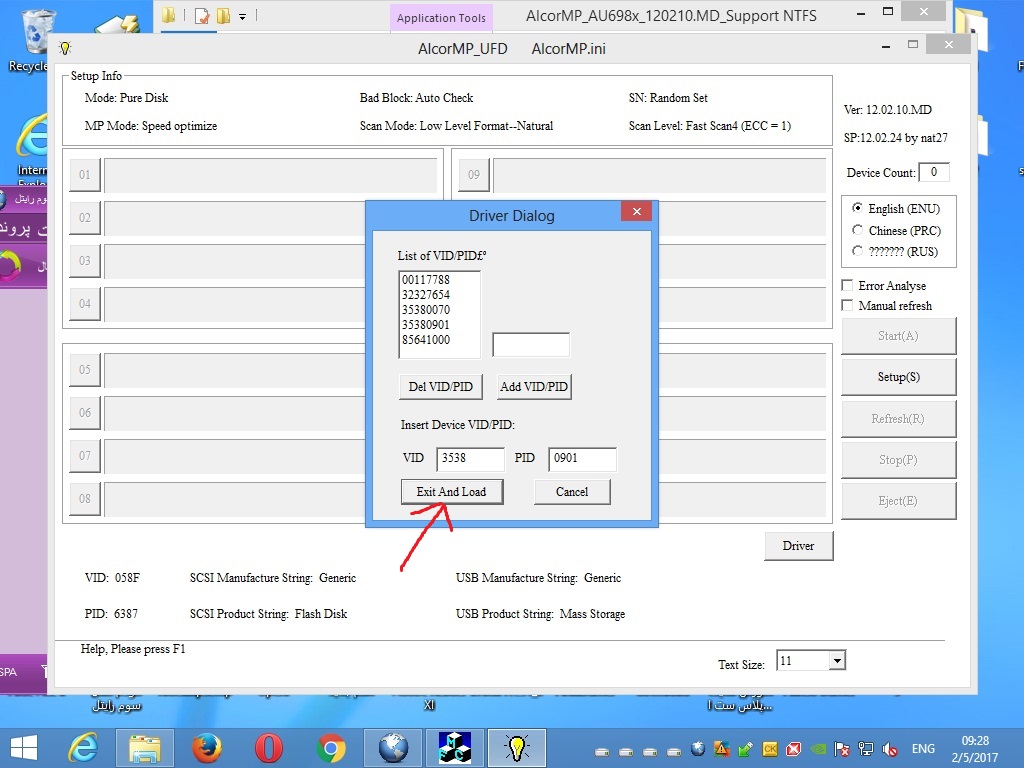The width and height of the screenshot is (1024, 768).
Task: Click the Device Count field
Action: coord(934,172)
